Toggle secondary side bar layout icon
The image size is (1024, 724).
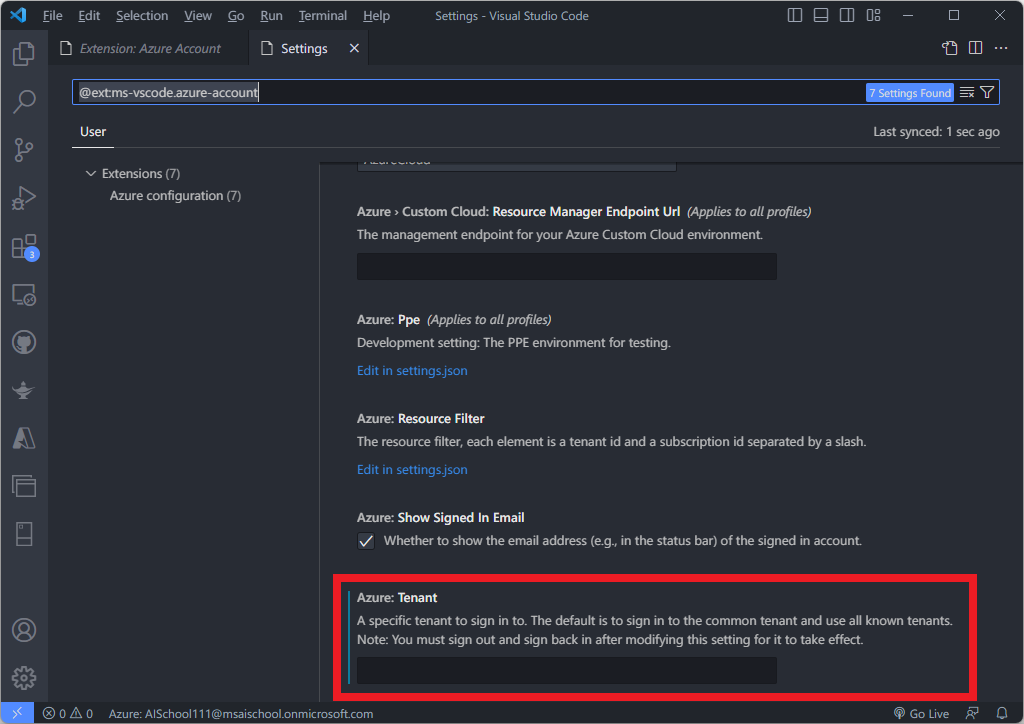click(847, 16)
